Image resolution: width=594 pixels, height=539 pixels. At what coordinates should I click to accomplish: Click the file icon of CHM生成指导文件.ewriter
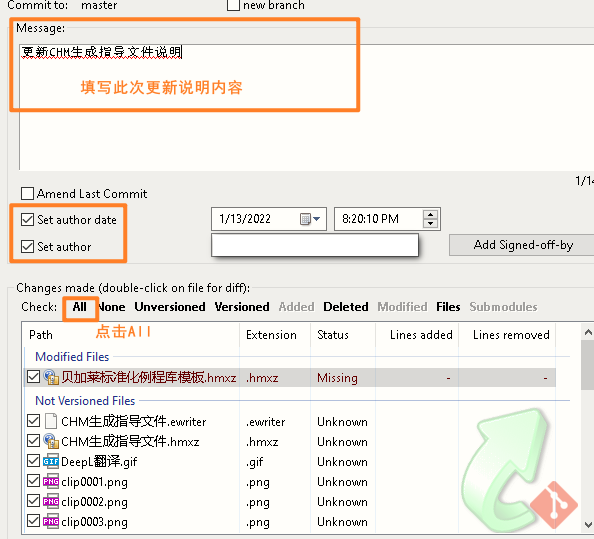tap(51, 421)
